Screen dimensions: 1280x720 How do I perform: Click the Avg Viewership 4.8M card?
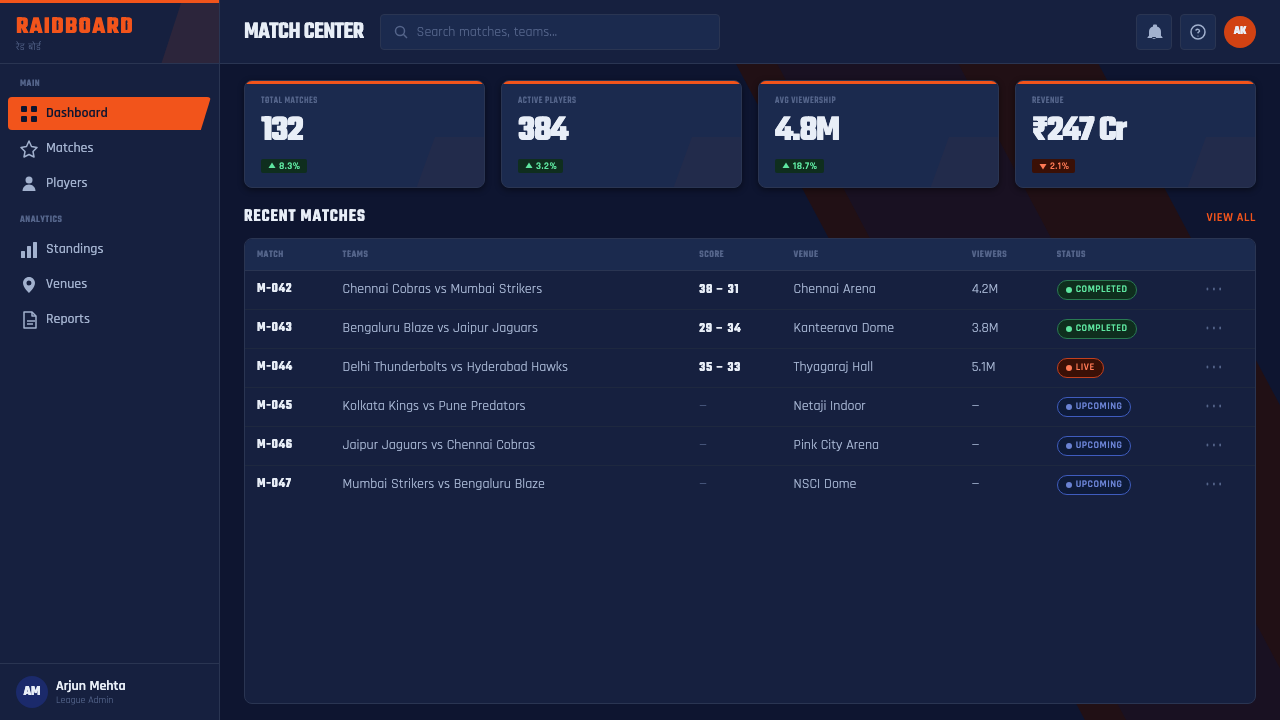click(878, 134)
